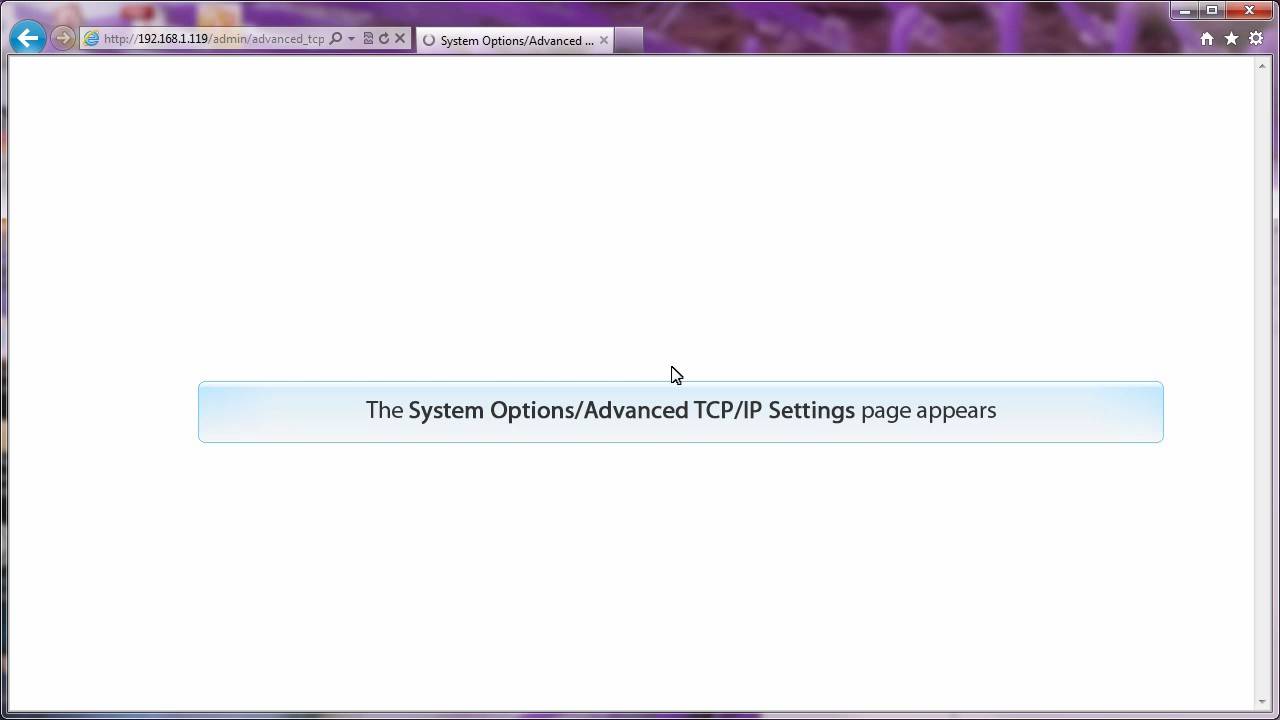Click the Stop loading X icon

(x=400, y=39)
